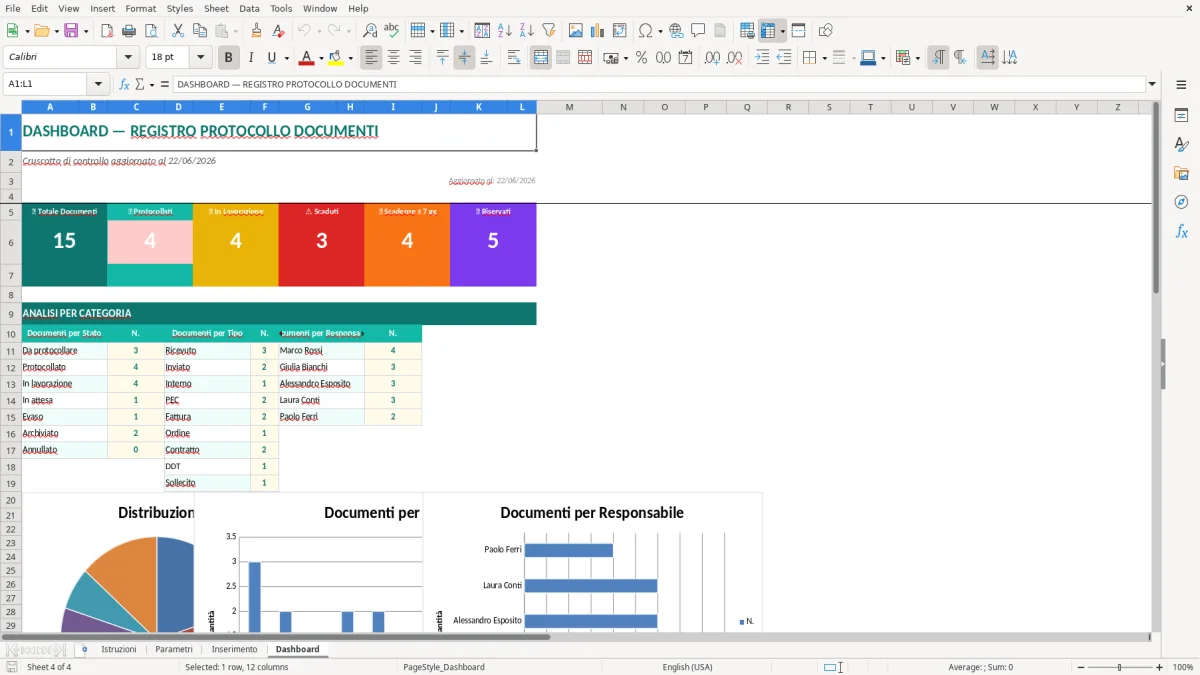Activate Clone Formatting paintbrush
Screen dimensions: 1200x675
256,31
